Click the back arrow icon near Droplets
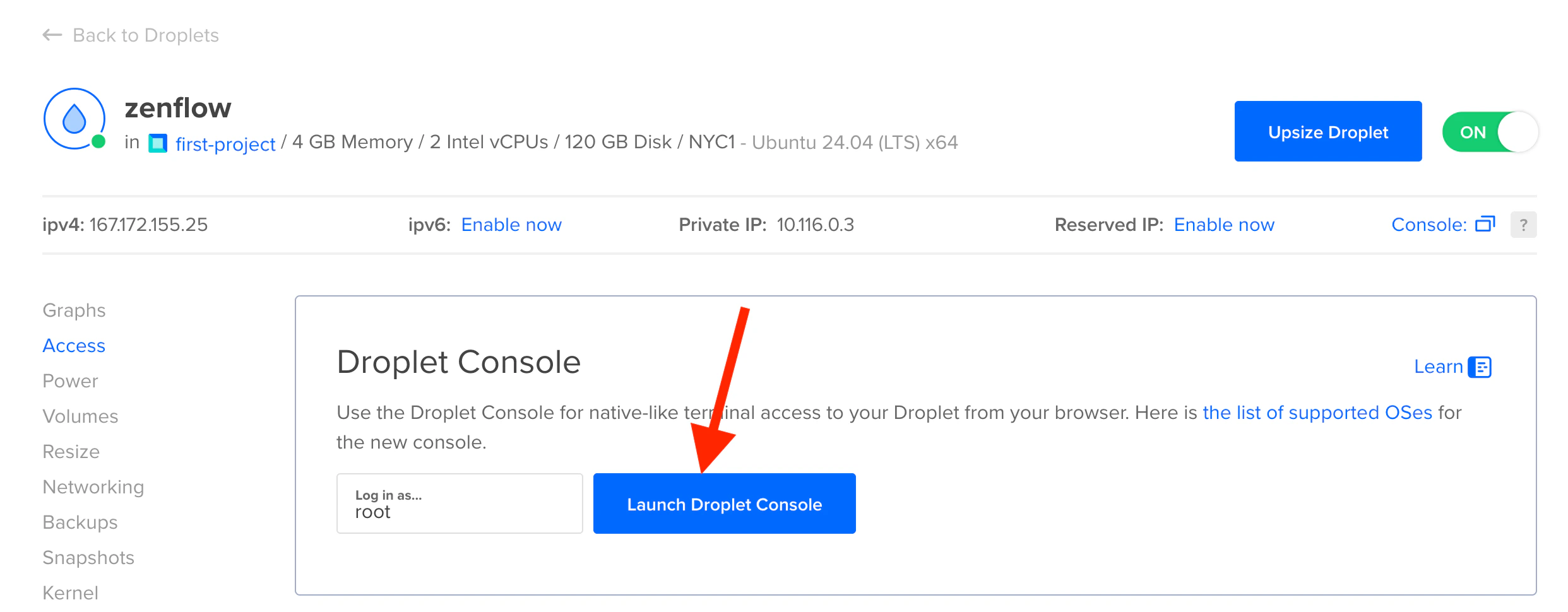 [52, 35]
